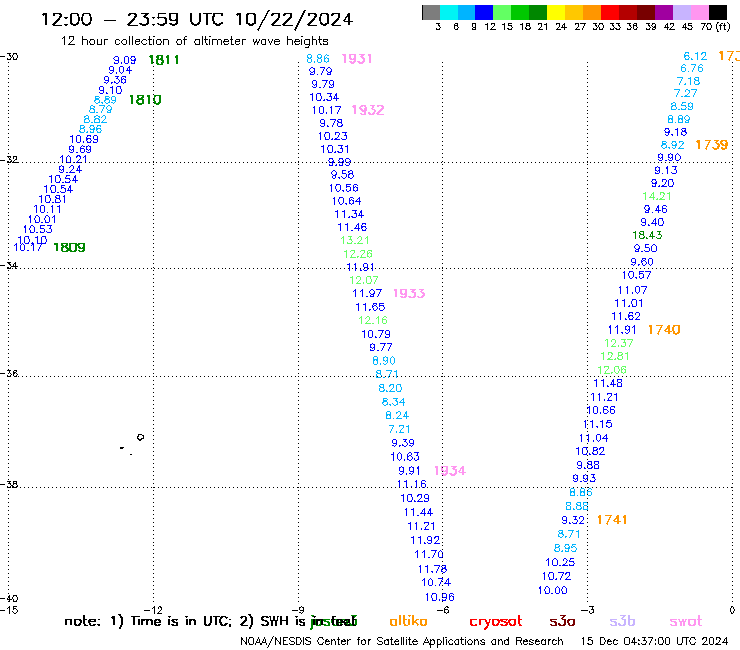The height and width of the screenshot is (650, 740).
Task: Click the dark blue legend swatch above 12
Action: point(484,12)
